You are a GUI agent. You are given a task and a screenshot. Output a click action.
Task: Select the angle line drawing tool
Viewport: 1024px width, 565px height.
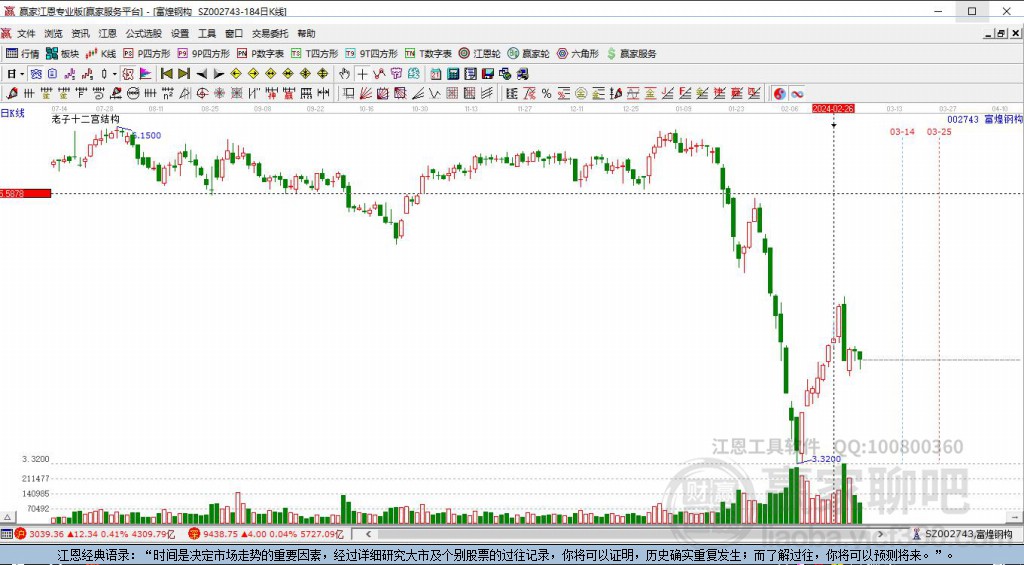click(418, 93)
